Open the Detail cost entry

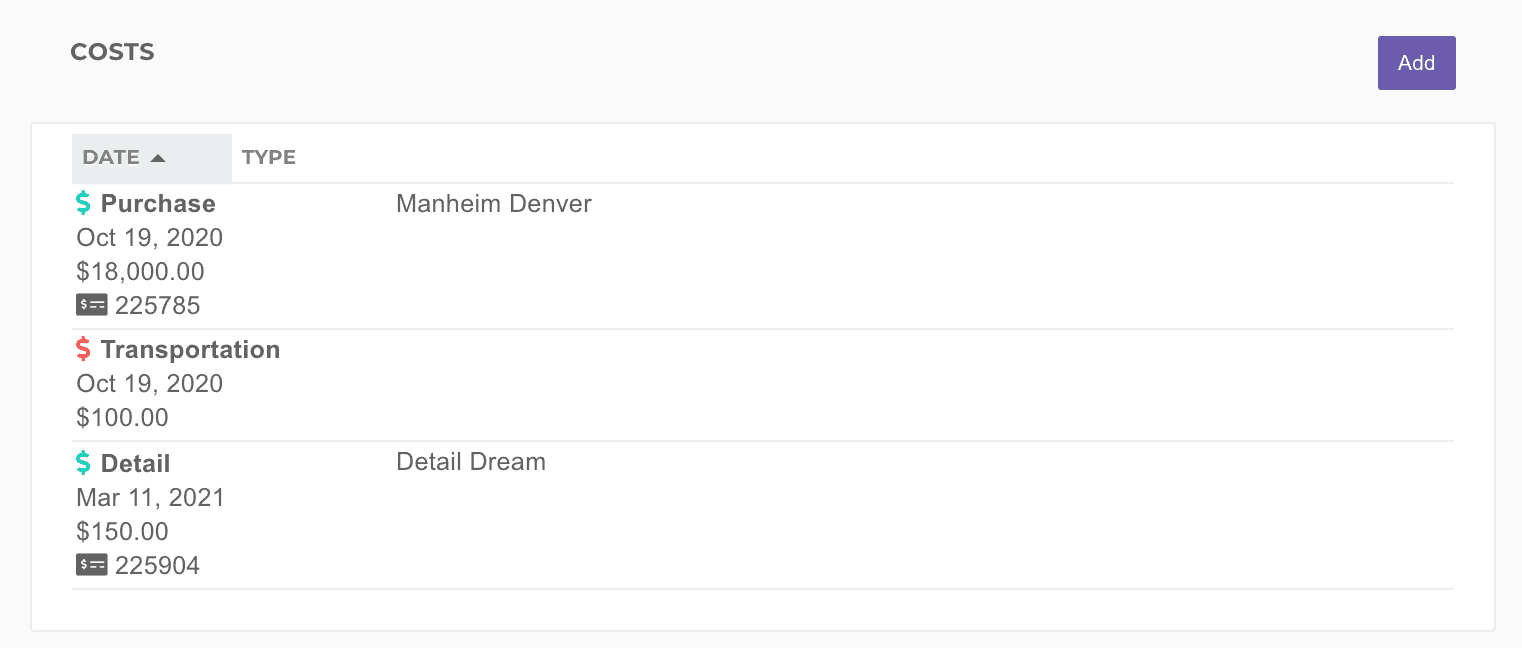[x=135, y=464]
